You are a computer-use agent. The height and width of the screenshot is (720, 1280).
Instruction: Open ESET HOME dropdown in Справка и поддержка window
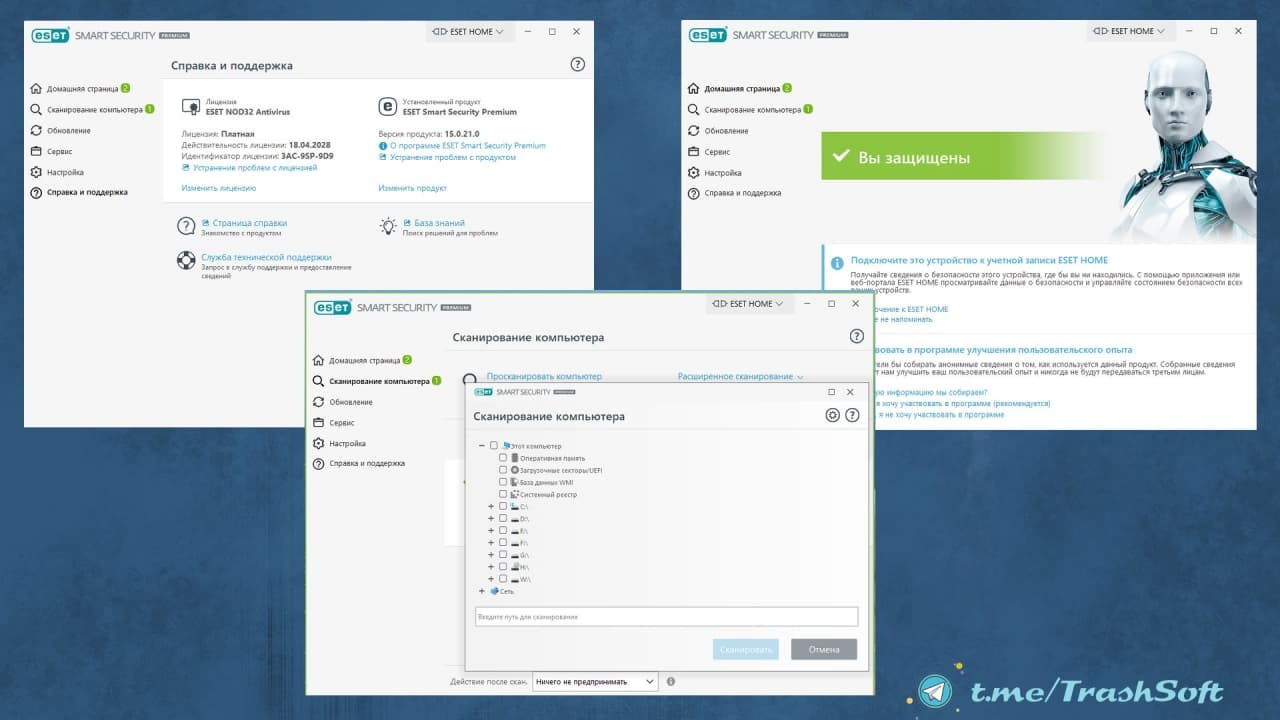(471, 32)
